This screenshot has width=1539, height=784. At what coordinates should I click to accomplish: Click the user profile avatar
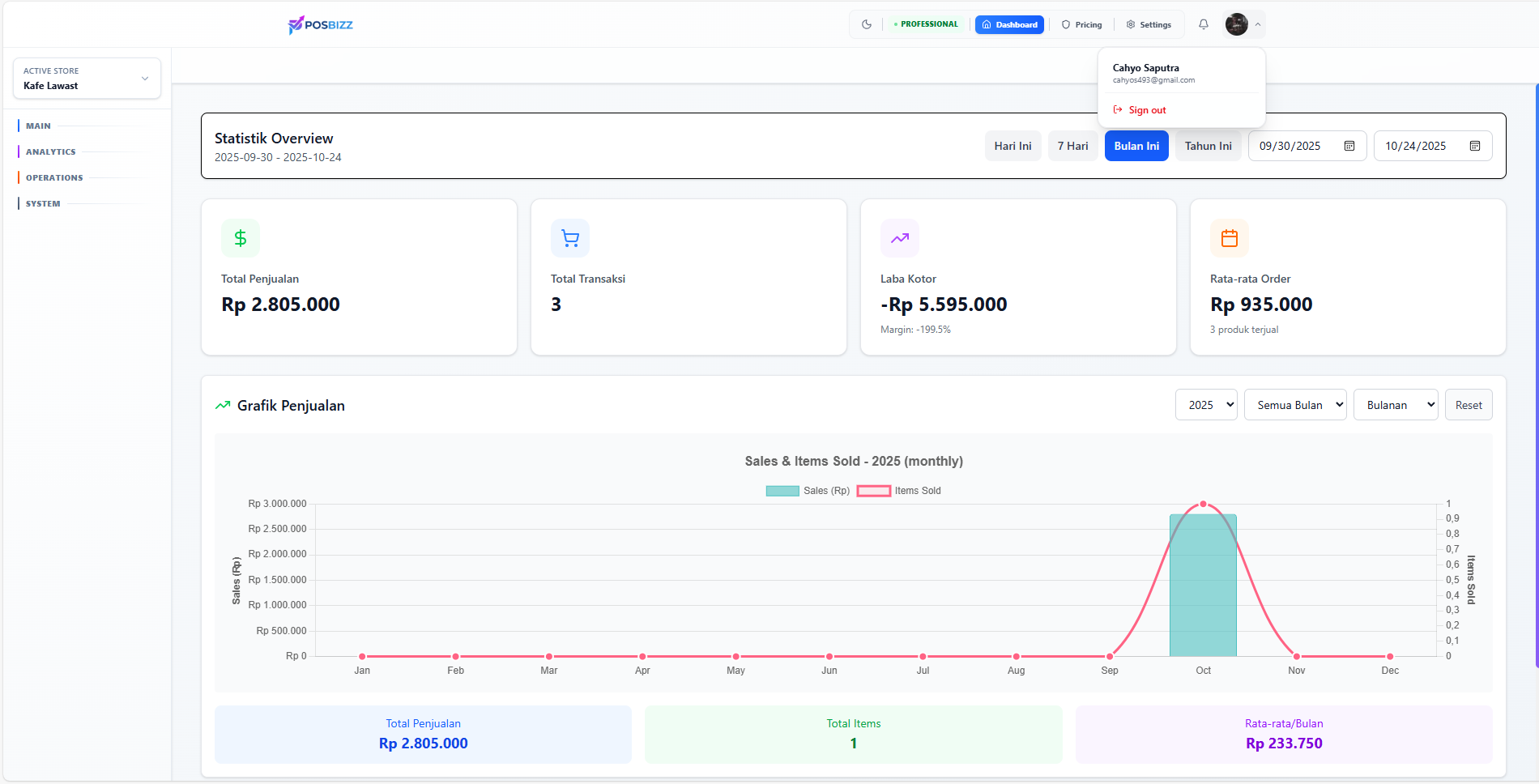pyautogui.click(x=1236, y=24)
